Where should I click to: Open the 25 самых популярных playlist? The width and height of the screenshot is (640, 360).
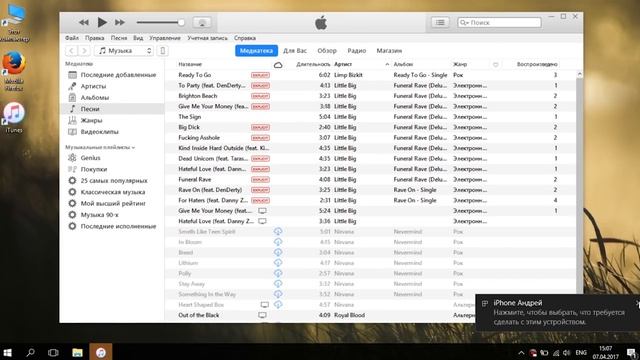coord(112,181)
